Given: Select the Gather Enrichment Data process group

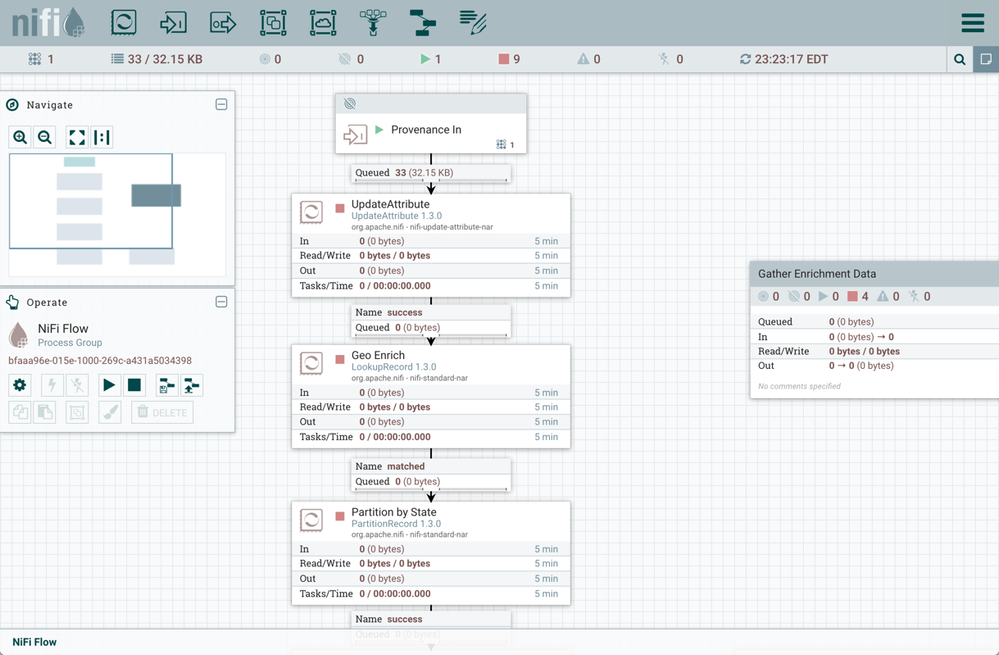Looking at the screenshot, I should pyautogui.click(x=873, y=274).
